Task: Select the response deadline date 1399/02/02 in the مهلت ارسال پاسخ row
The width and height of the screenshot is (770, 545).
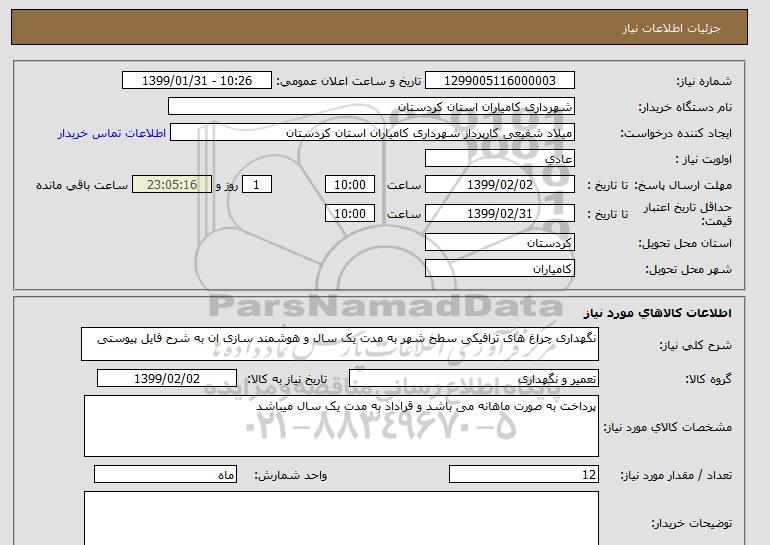Action: (x=500, y=185)
